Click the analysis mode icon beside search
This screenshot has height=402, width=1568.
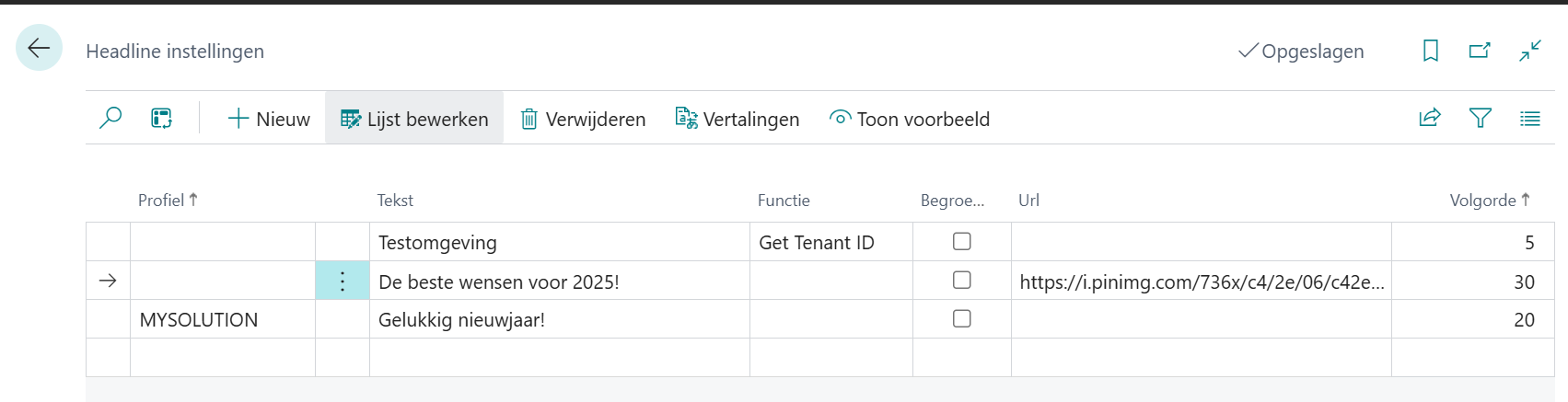162,119
